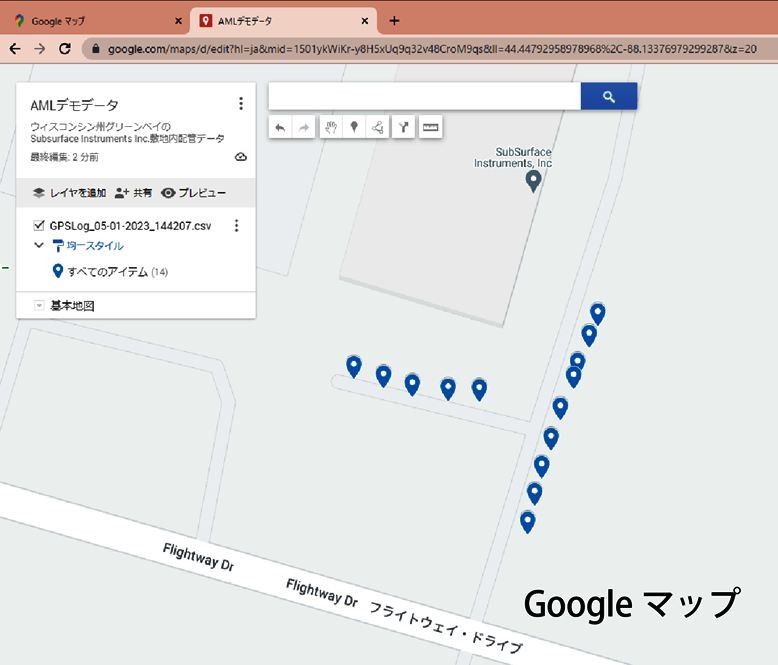Open a new browser tab
This screenshot has width=778, height=665.
point(394,21)
